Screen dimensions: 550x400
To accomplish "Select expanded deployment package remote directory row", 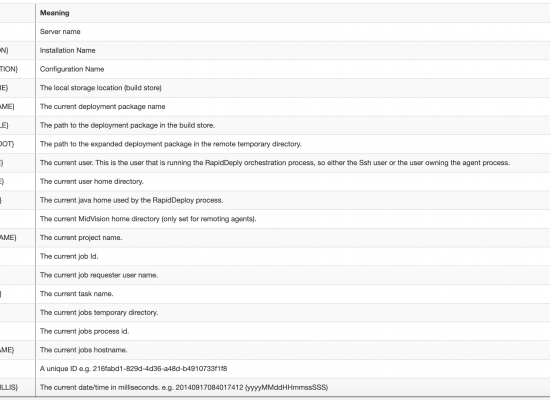I will [x=275, y=144].
